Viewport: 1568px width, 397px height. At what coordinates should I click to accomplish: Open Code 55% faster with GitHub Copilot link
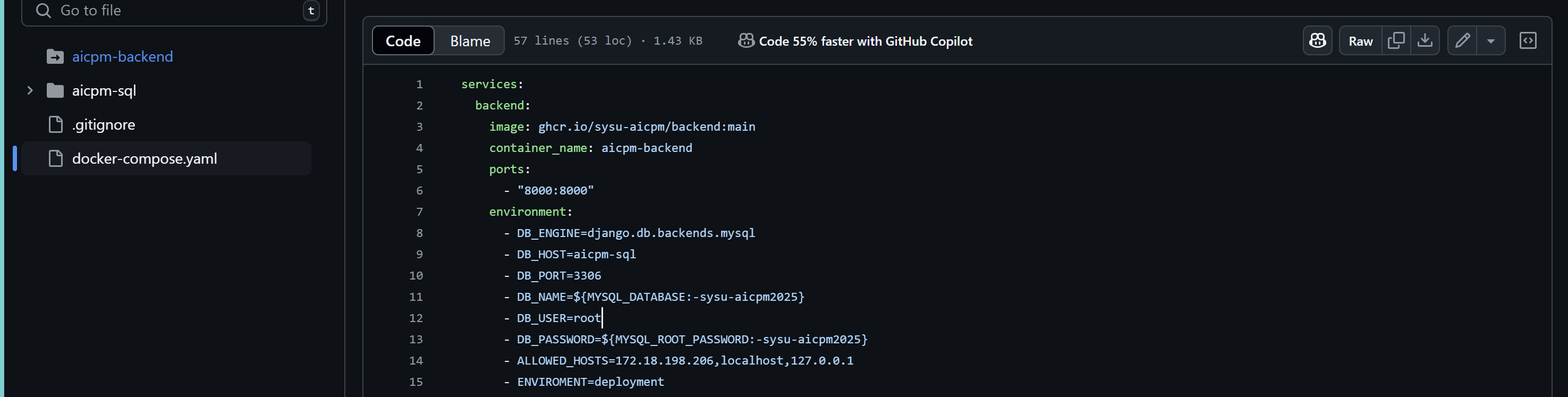pos(865,41)
